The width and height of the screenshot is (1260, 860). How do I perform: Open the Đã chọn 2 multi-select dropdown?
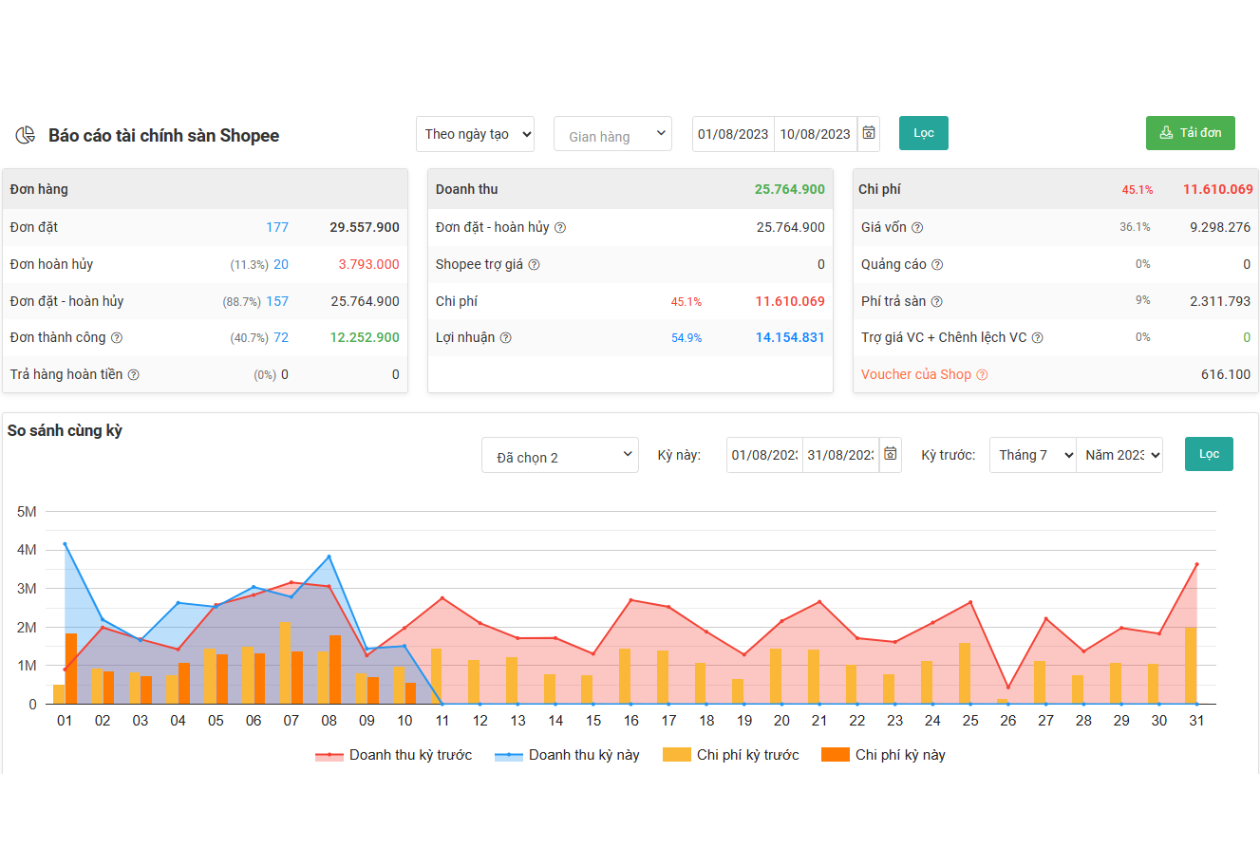[559, 455]
